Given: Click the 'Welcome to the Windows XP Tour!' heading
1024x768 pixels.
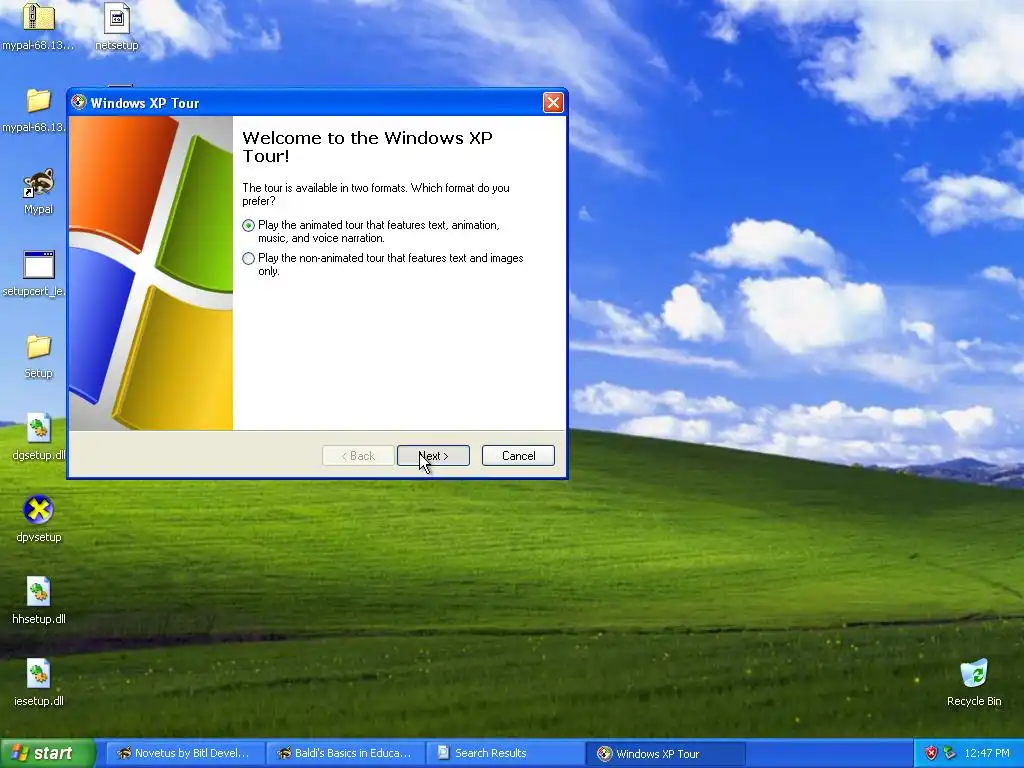Looking at the screenshot, I should (367, 147).
